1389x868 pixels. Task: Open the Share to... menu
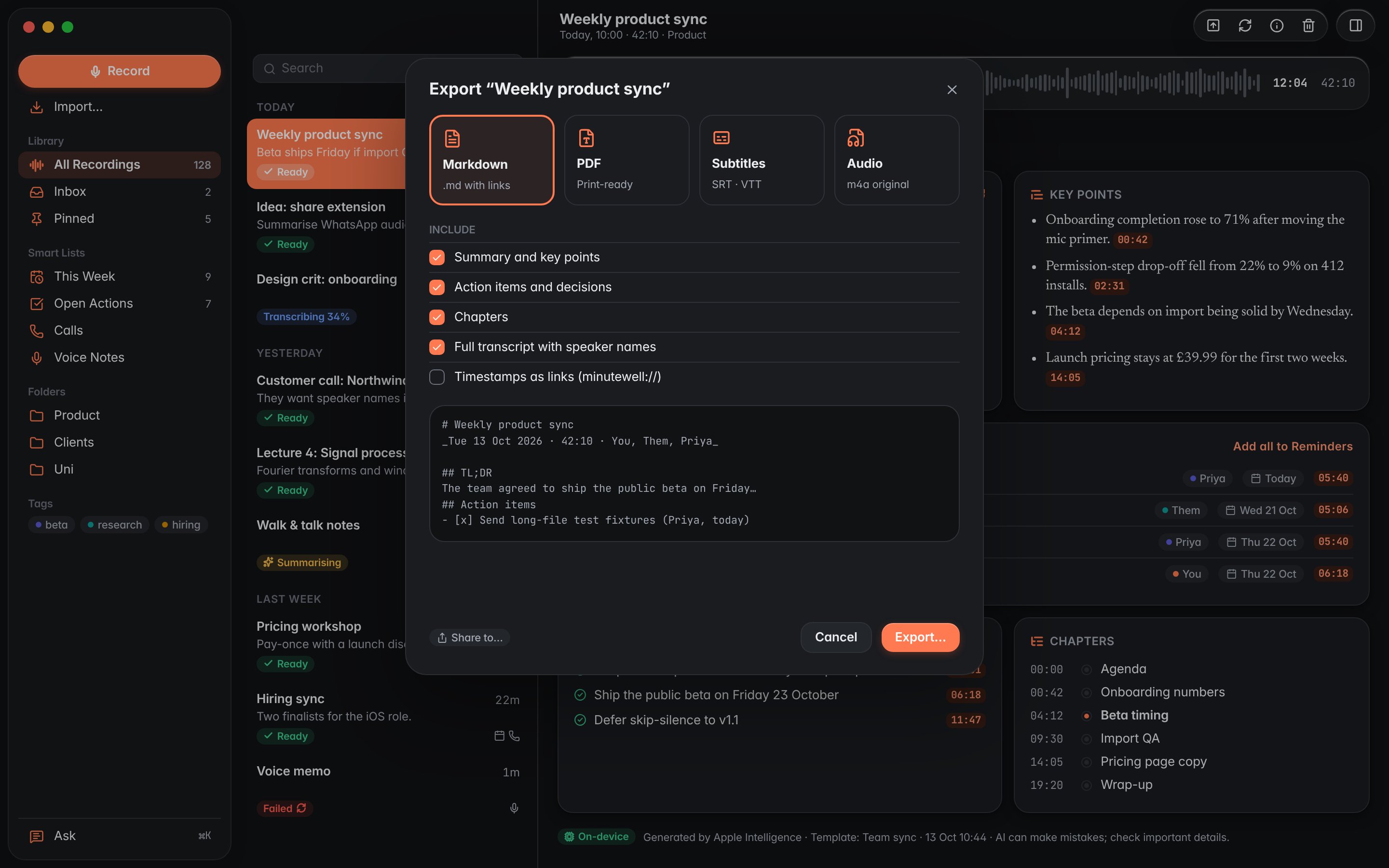pyautogui.click(x=469, y=637)
